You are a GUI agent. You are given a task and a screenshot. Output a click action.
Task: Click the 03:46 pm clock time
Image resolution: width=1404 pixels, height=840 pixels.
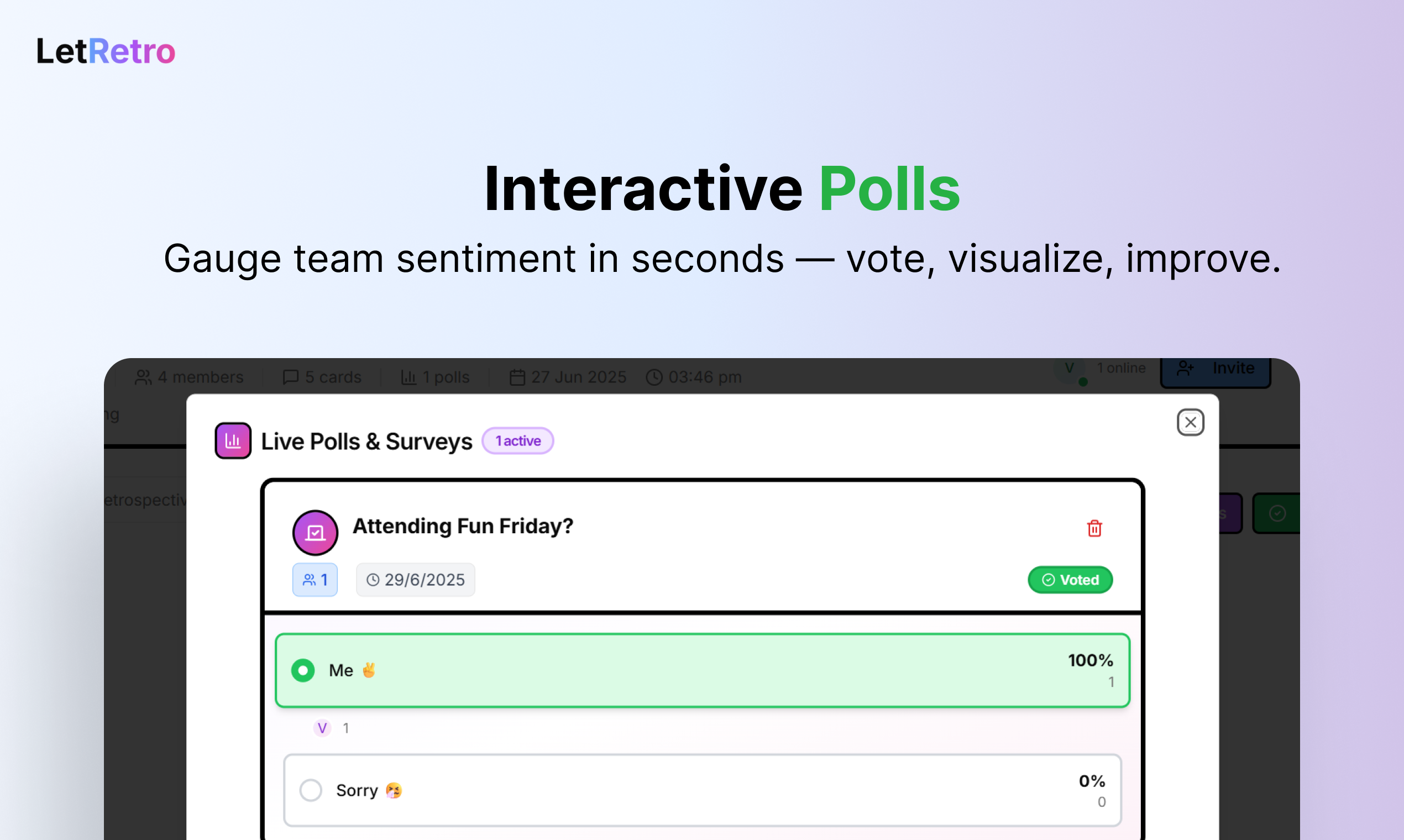pyautogui.click(x=694, y=377)
